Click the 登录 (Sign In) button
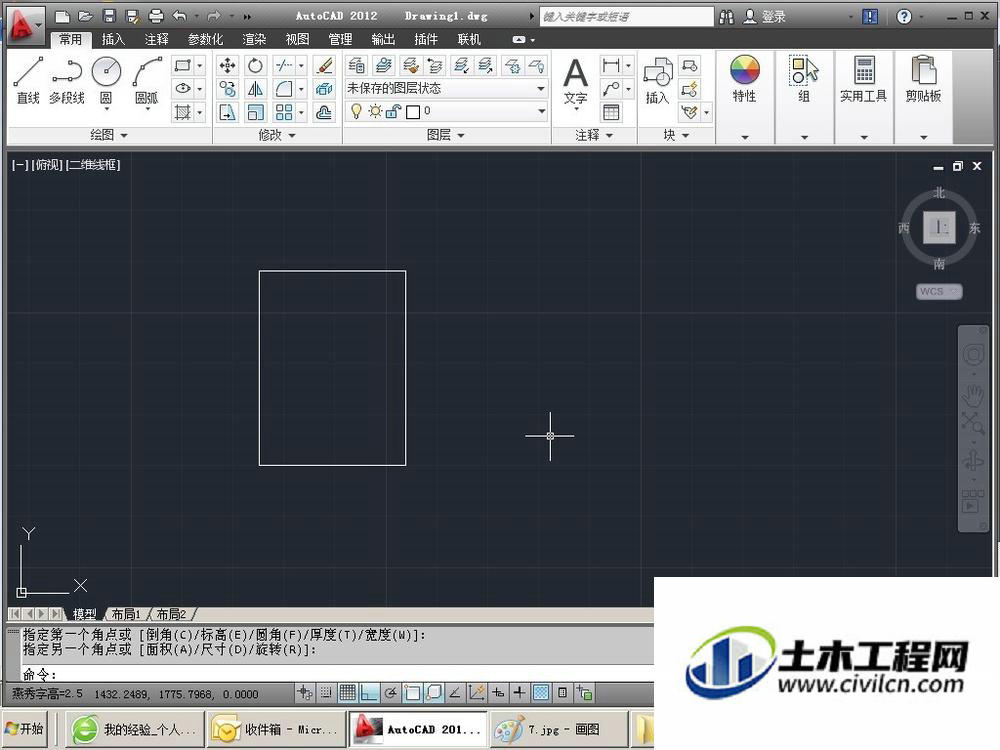This screenshot has width=1000, height=750. click(765, 17)
